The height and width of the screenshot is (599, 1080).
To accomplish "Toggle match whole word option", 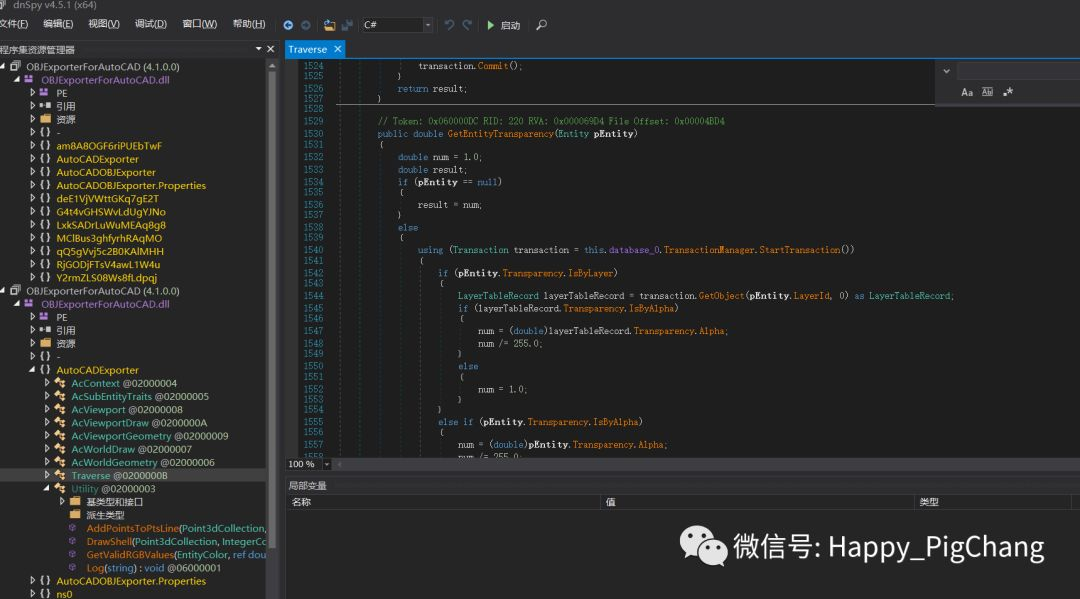I will pyautogui.click(x=987, y=92).
